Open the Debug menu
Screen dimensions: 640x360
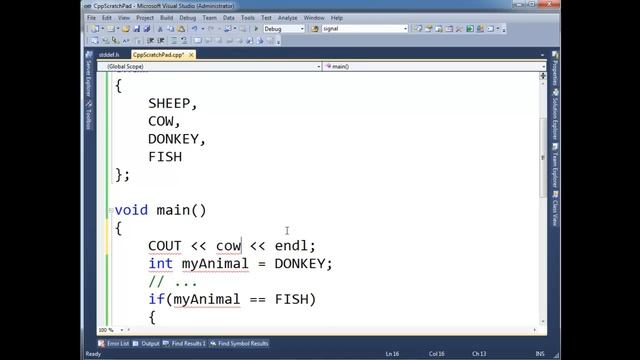click(x=188, y=18)
